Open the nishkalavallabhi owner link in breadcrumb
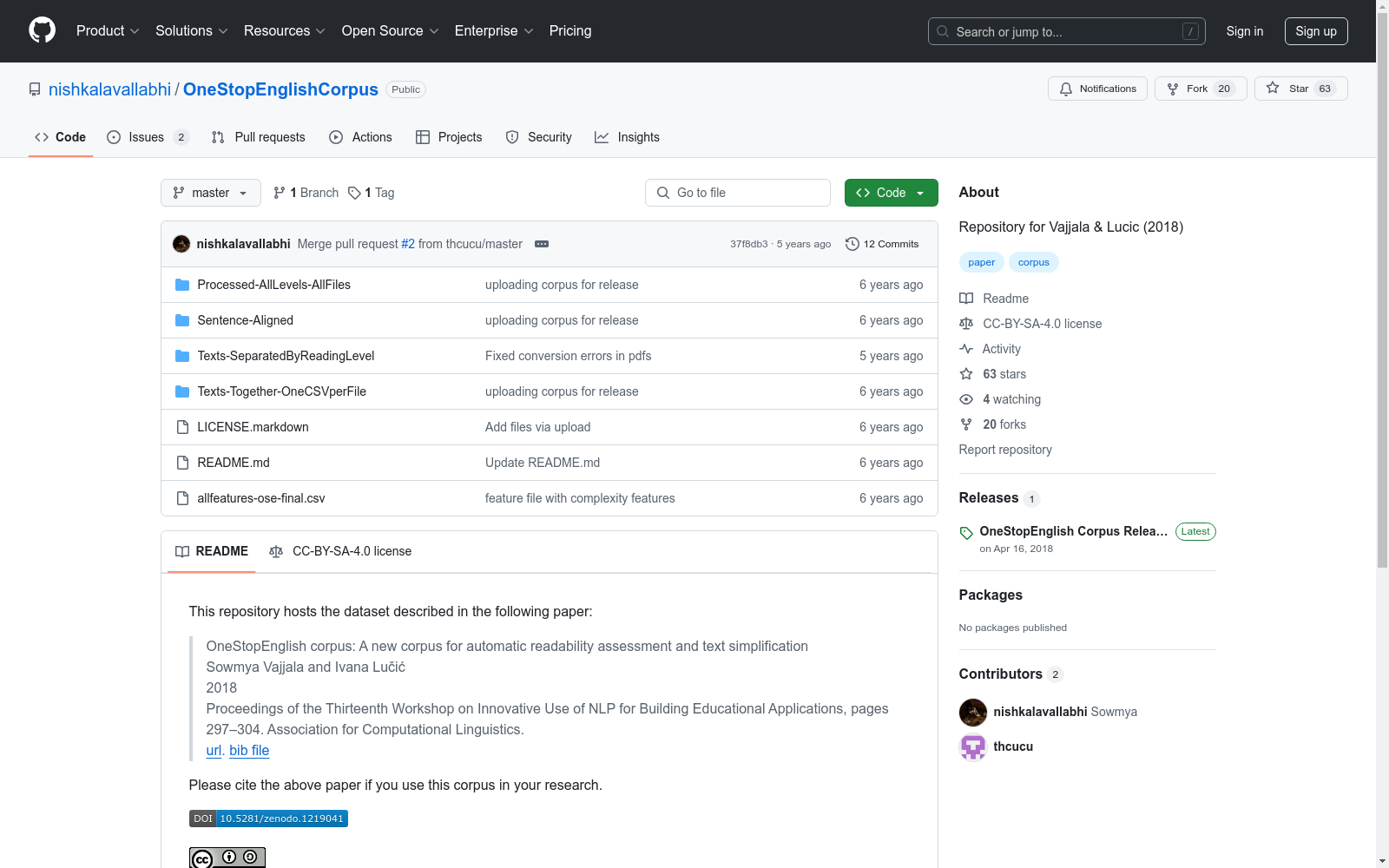This screenshot has width=1389, height=868. [x=110, y=89]
